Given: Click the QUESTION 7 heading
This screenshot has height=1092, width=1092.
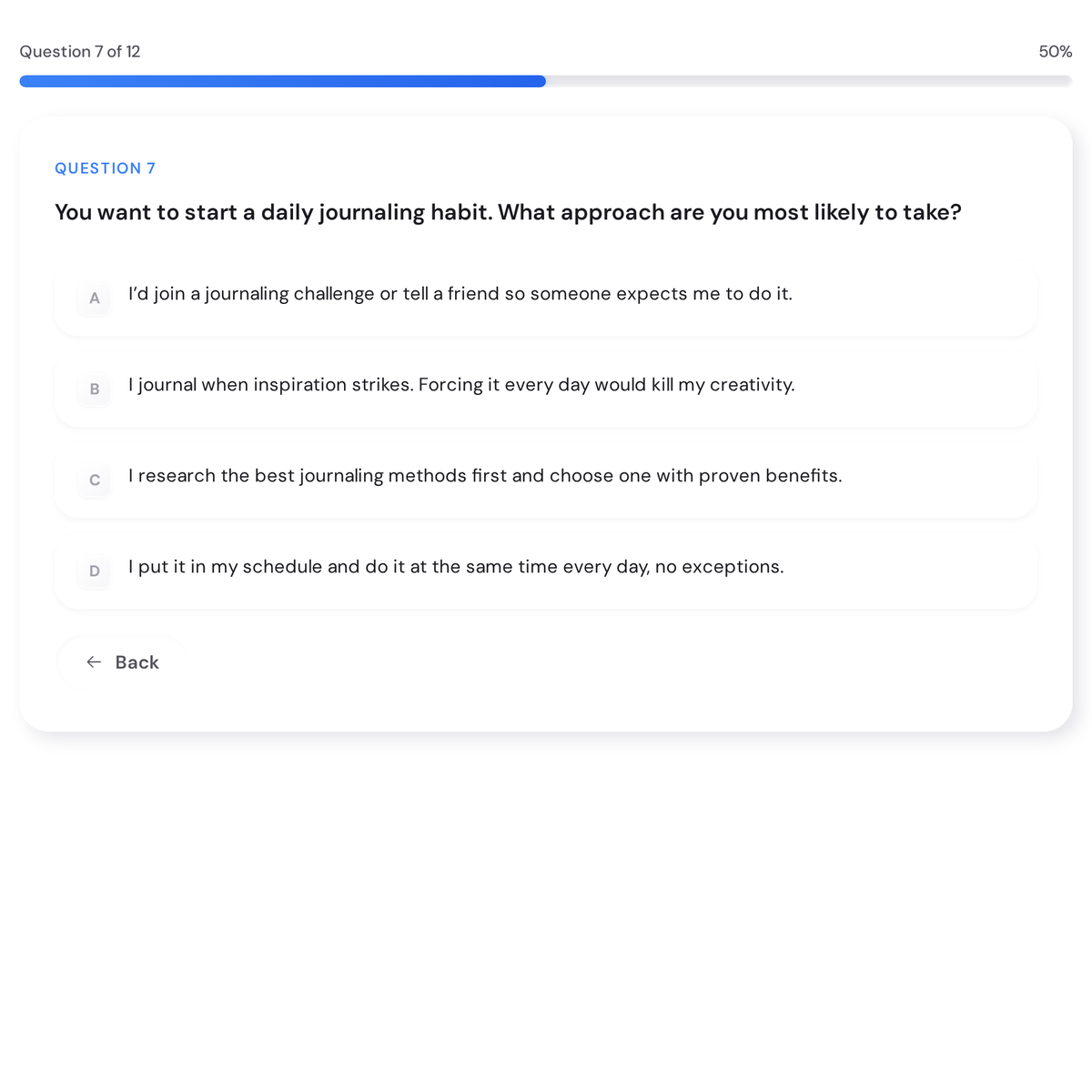Looking at the screenshot, I should click(105, 168).
